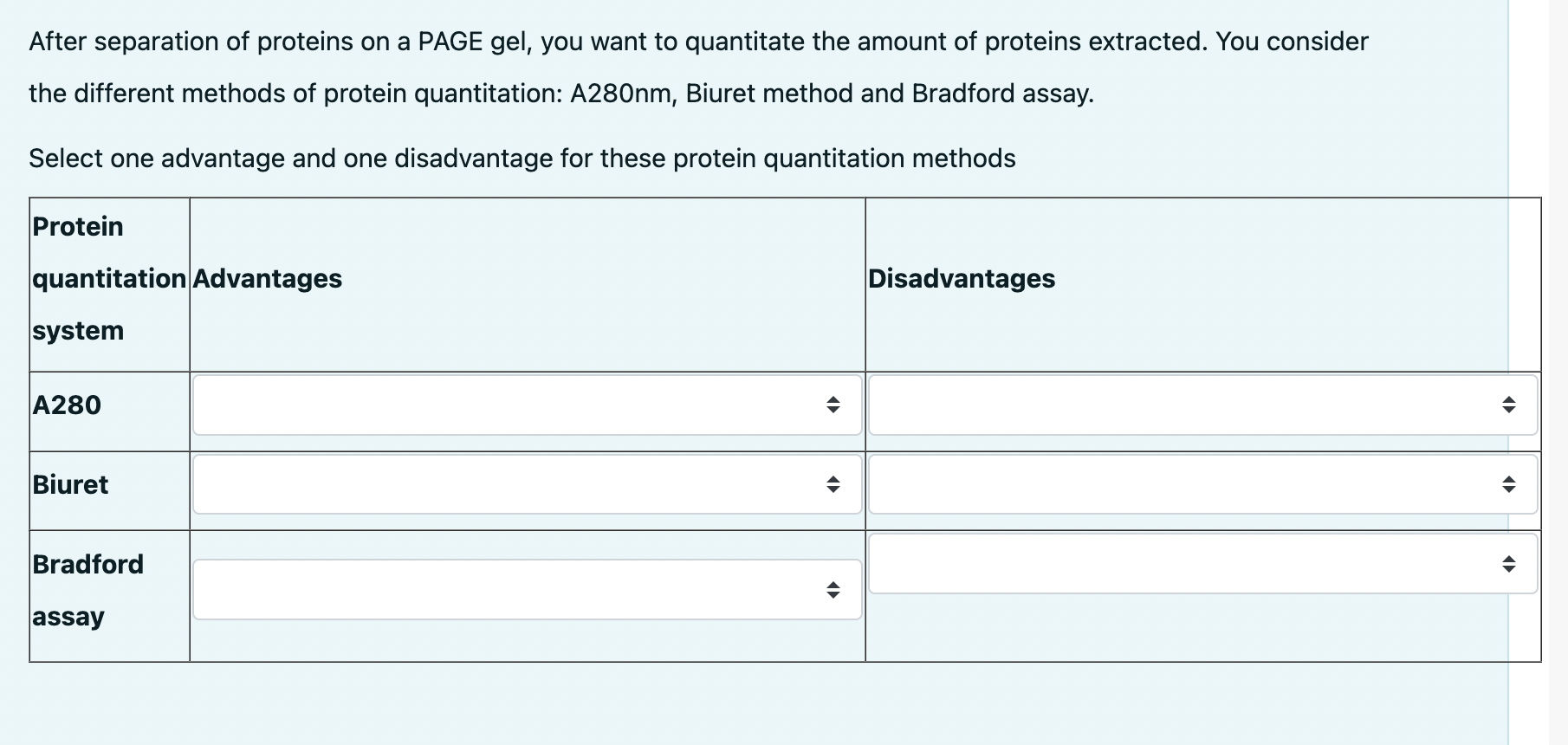This screenshot has width=1568, height=745.
Task: Click the up-down arrow in Bradford Disadvantages selector
Action: pos(1511,563)
